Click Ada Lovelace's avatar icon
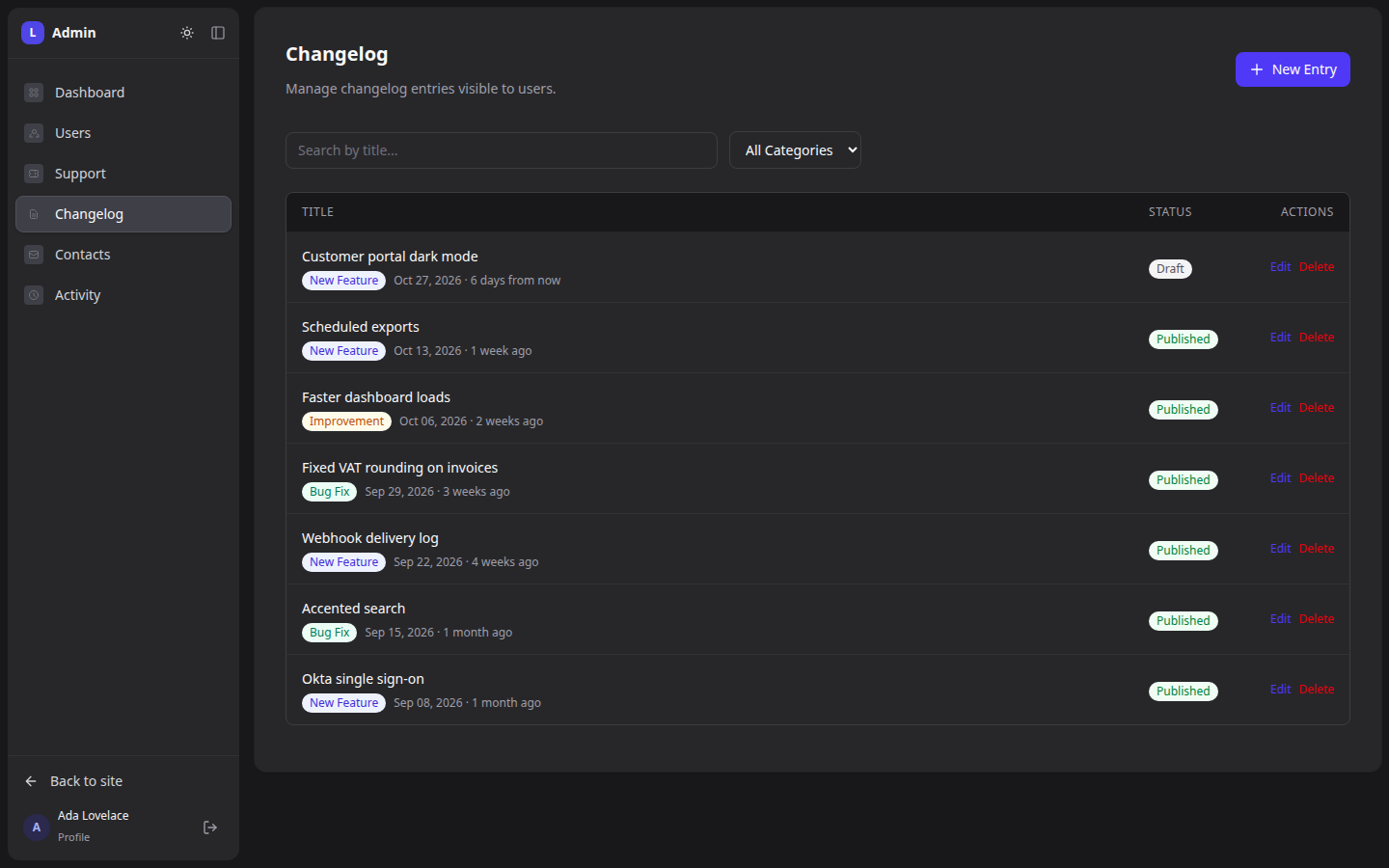The image size is (1389, 868). [37, 827]
